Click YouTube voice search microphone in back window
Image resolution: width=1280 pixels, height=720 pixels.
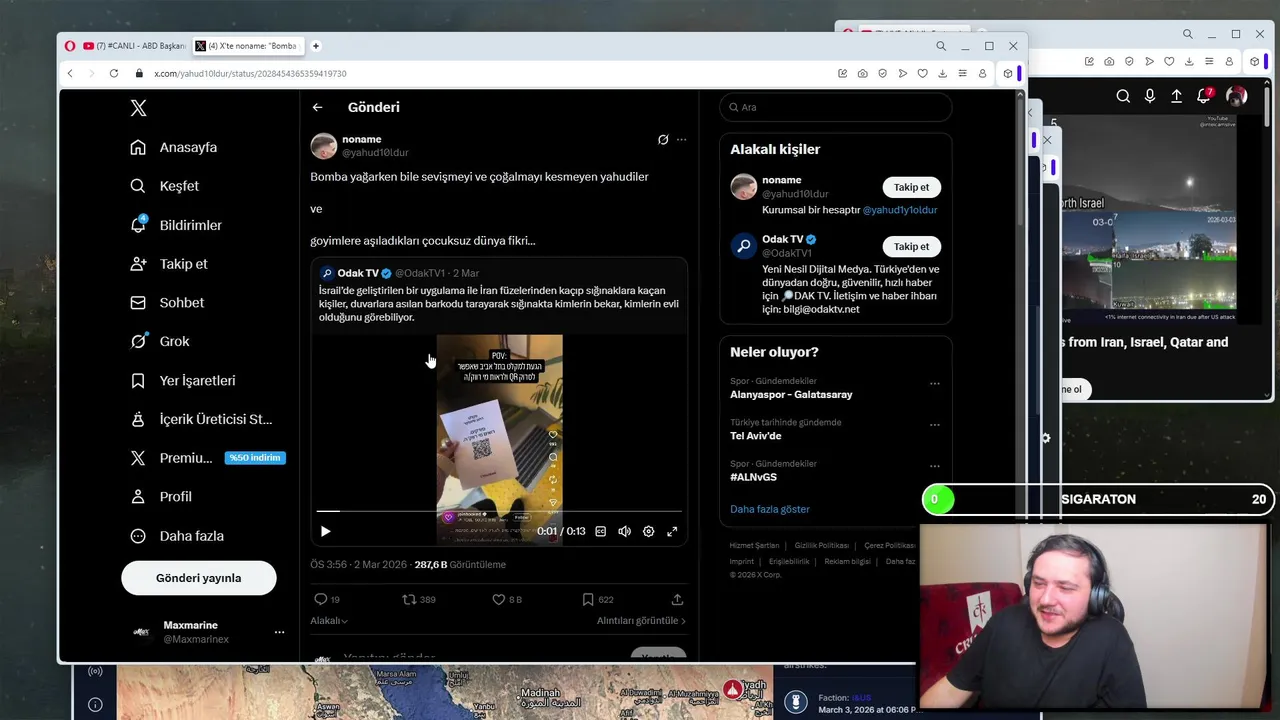coord(1150,96)
